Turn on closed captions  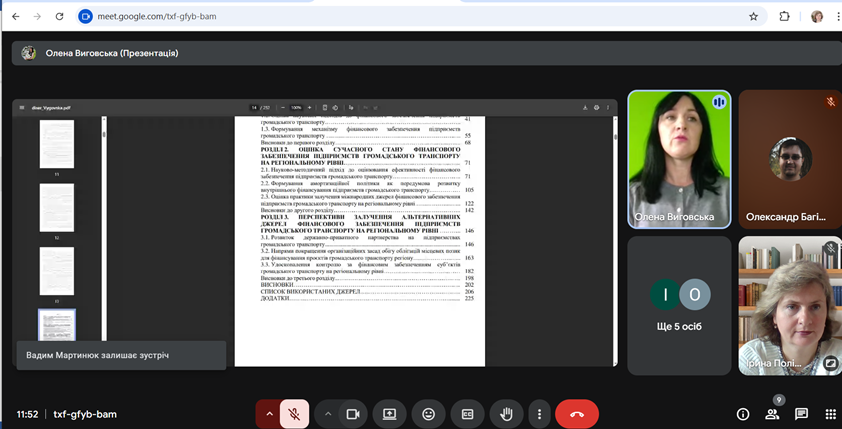pyautogui.click(x=467, y=413)
